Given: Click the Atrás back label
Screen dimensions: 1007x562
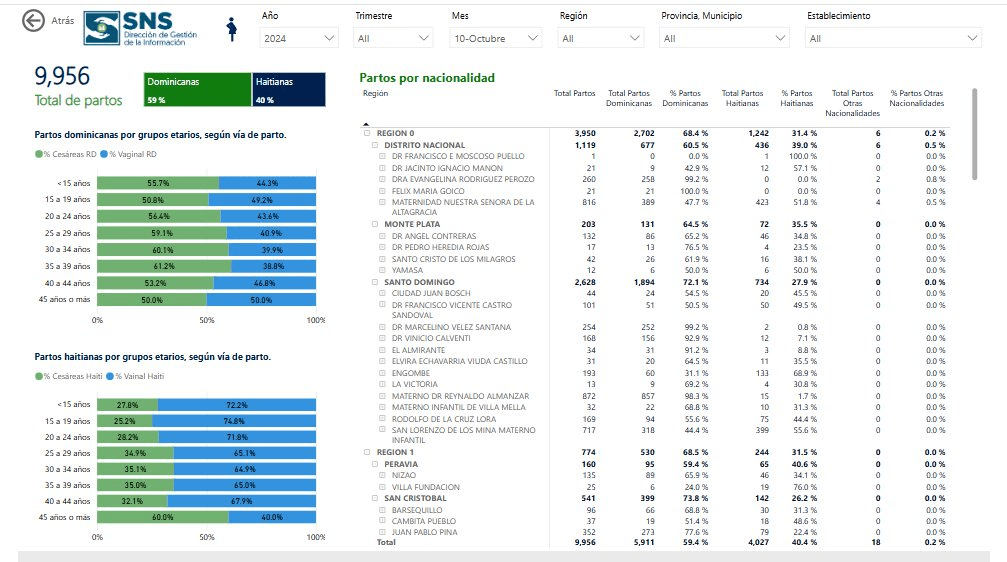Looking at the screenshot, I should (63, 21).
